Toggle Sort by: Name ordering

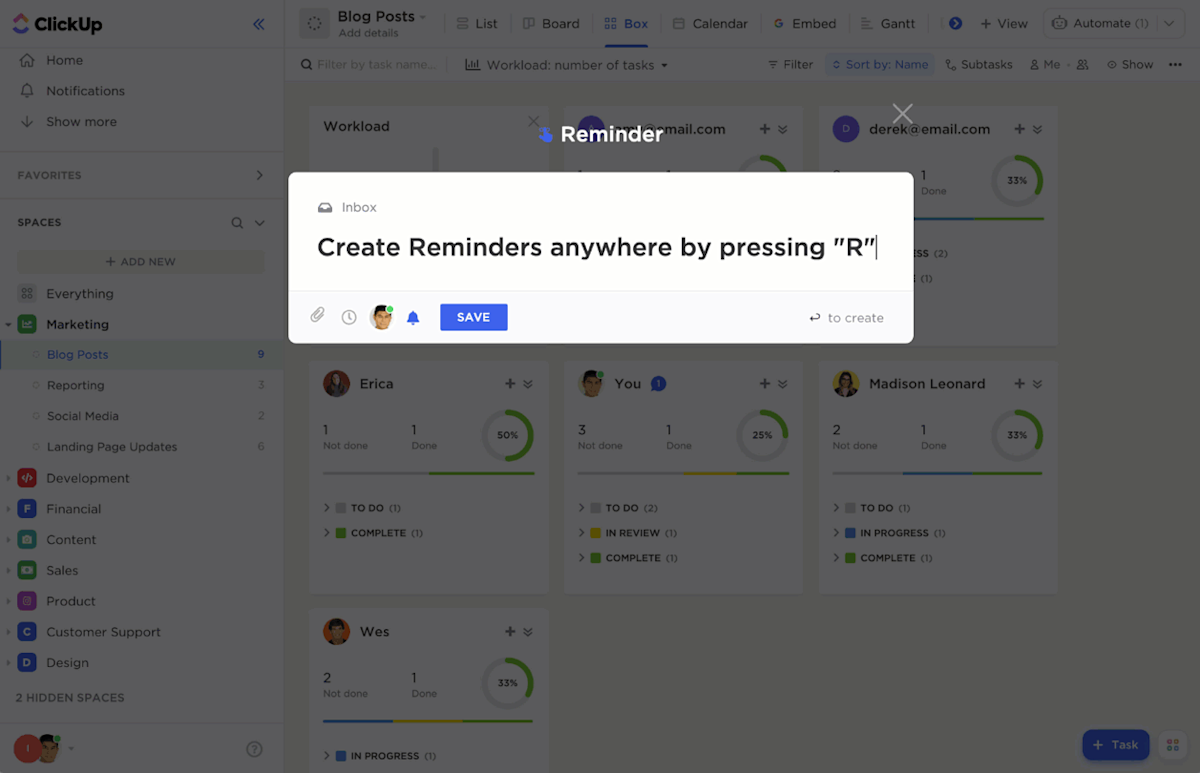point(879,63)
